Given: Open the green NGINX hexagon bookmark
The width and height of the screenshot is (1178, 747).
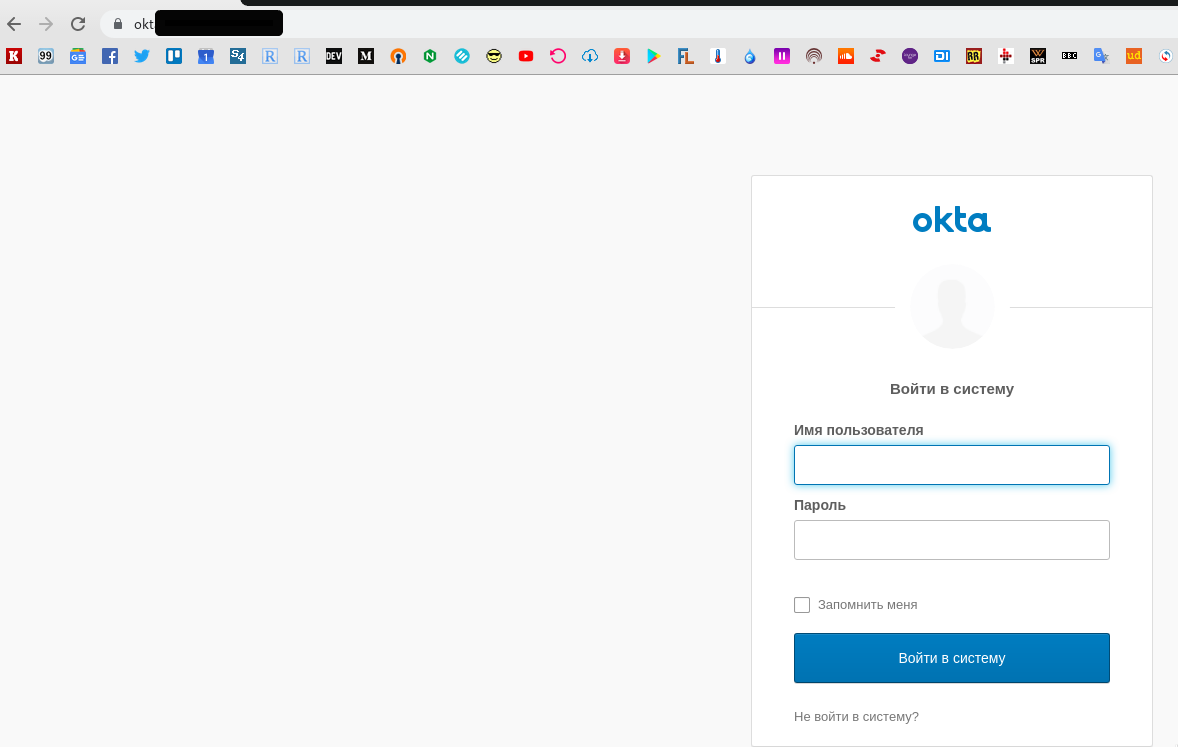Looking at the screenshot, I should pos(430,56).
